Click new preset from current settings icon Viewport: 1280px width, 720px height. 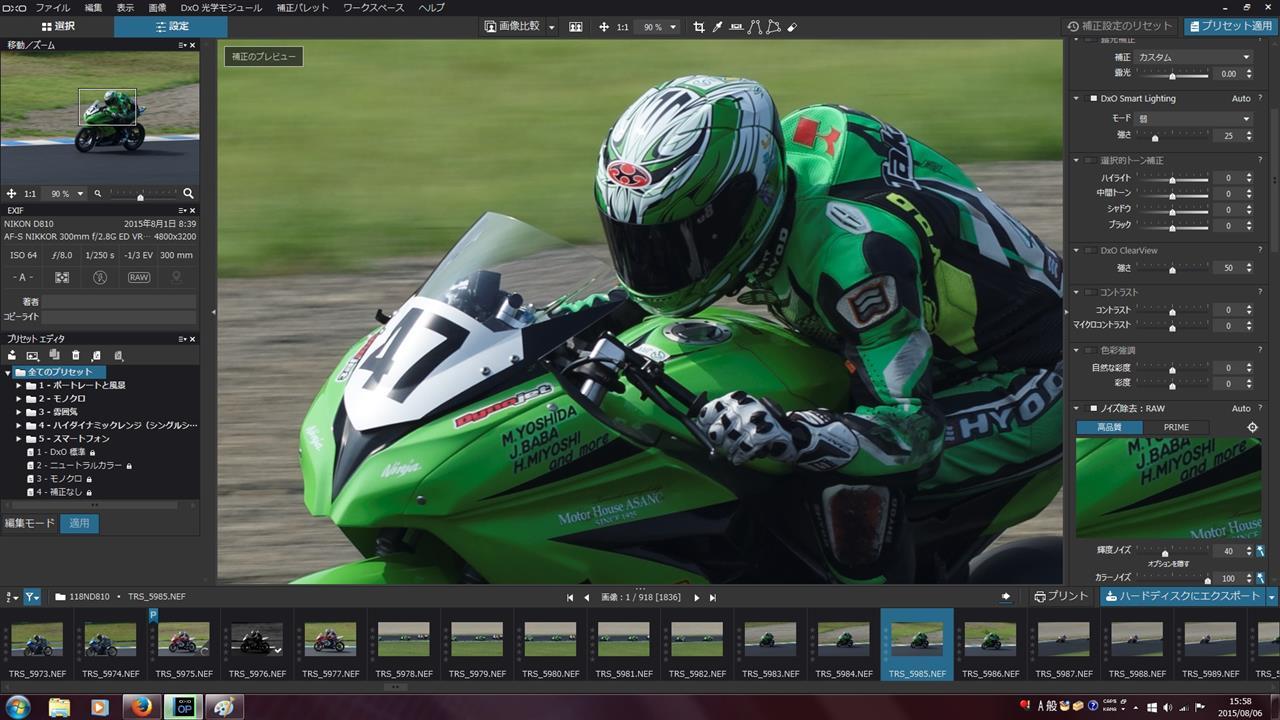click(x=32, y=355)
